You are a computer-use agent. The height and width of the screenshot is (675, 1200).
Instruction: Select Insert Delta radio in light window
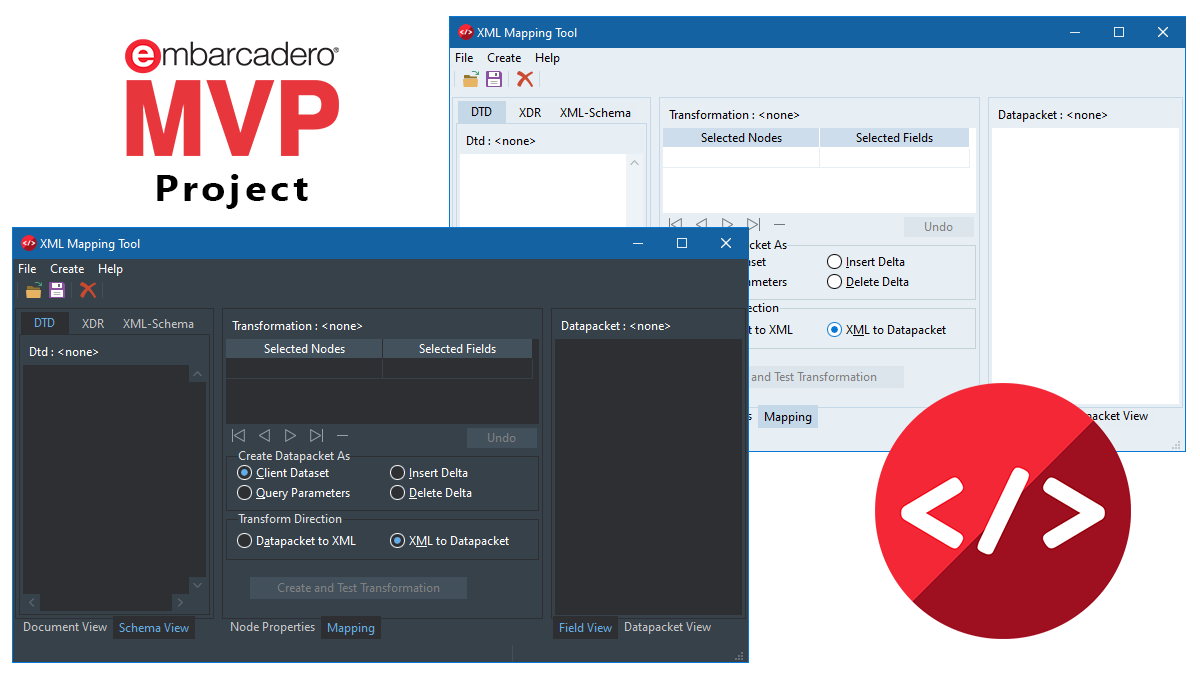tap(834, 262)
